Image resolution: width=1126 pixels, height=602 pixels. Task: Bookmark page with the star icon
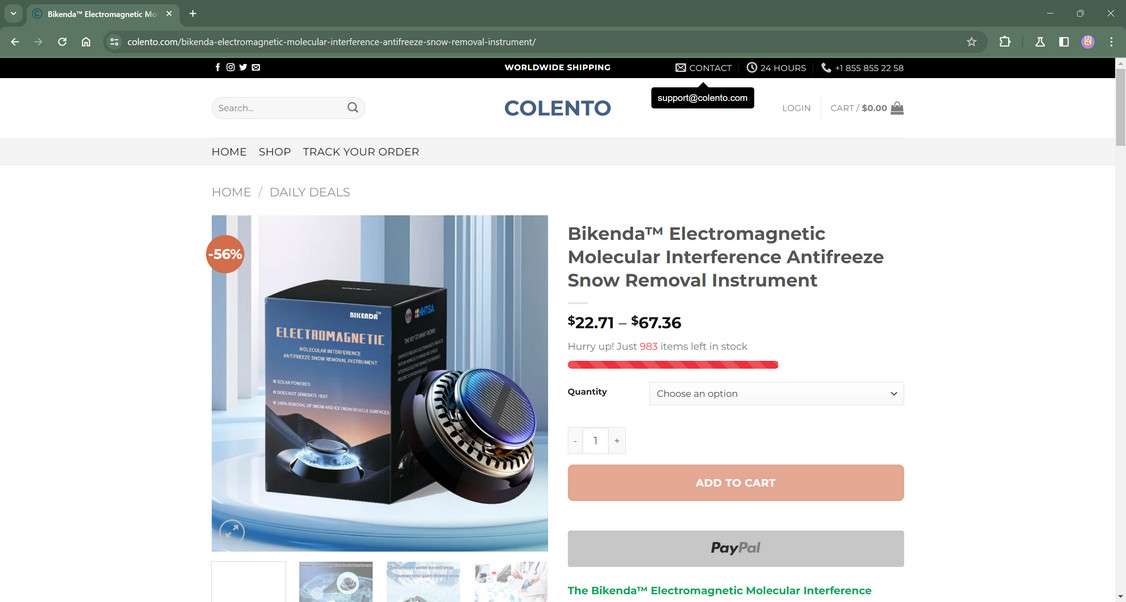click(x=972, y=42)
